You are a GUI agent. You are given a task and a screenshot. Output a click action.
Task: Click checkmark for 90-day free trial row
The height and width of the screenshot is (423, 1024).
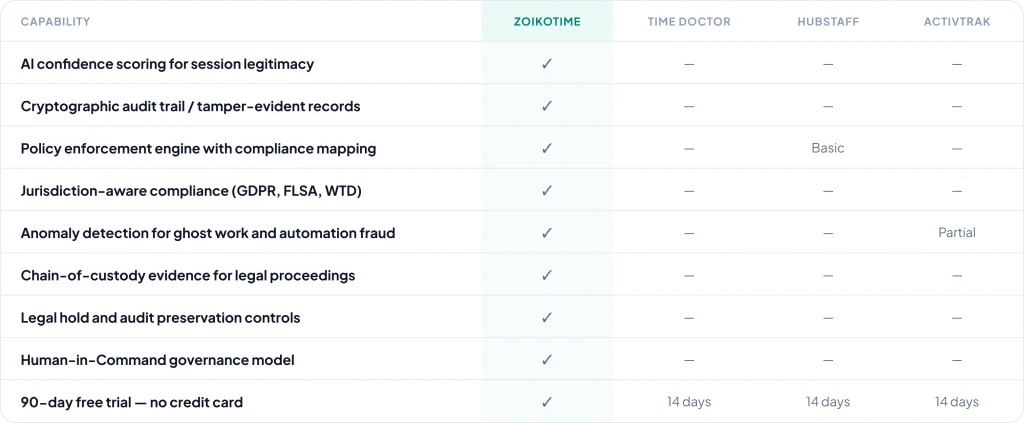[546, 402]
